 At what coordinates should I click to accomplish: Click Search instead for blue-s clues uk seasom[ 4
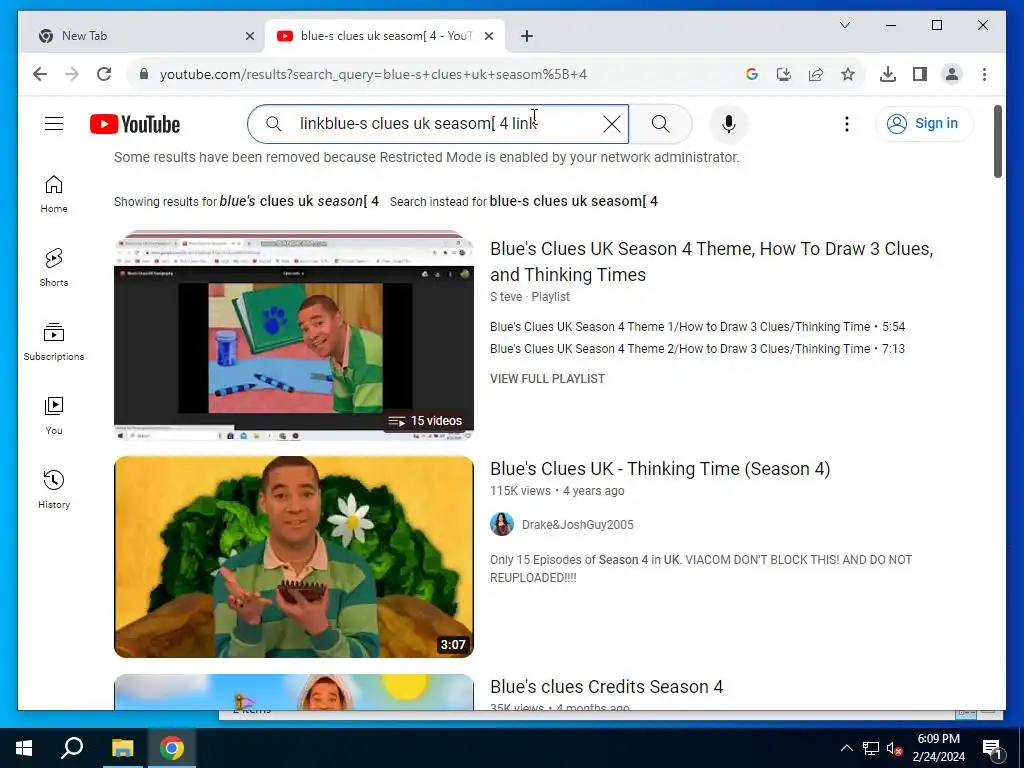(x=573, y=201)
